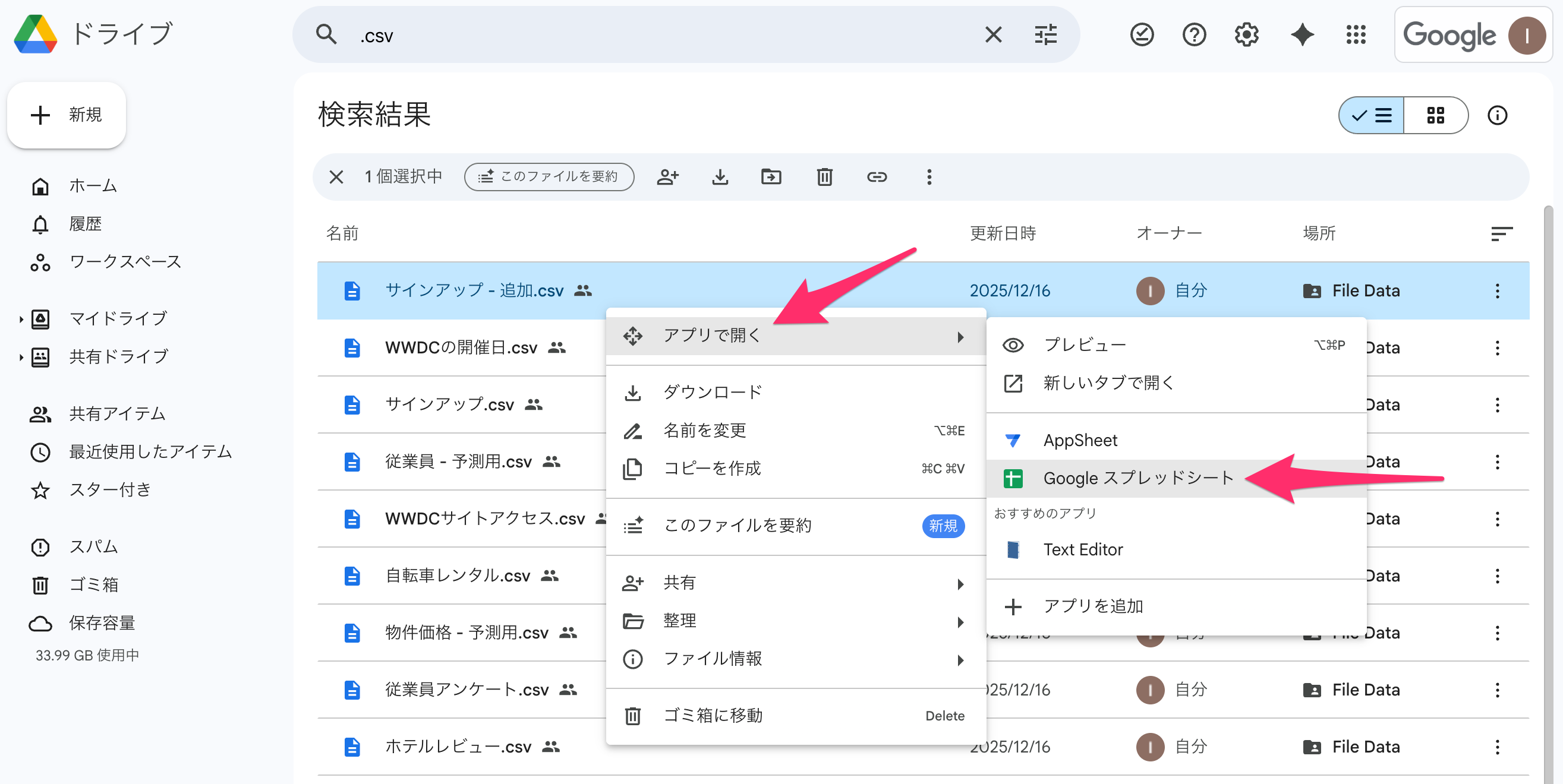
Task: Toggle the details info panel
Action: click(1497, 115)
